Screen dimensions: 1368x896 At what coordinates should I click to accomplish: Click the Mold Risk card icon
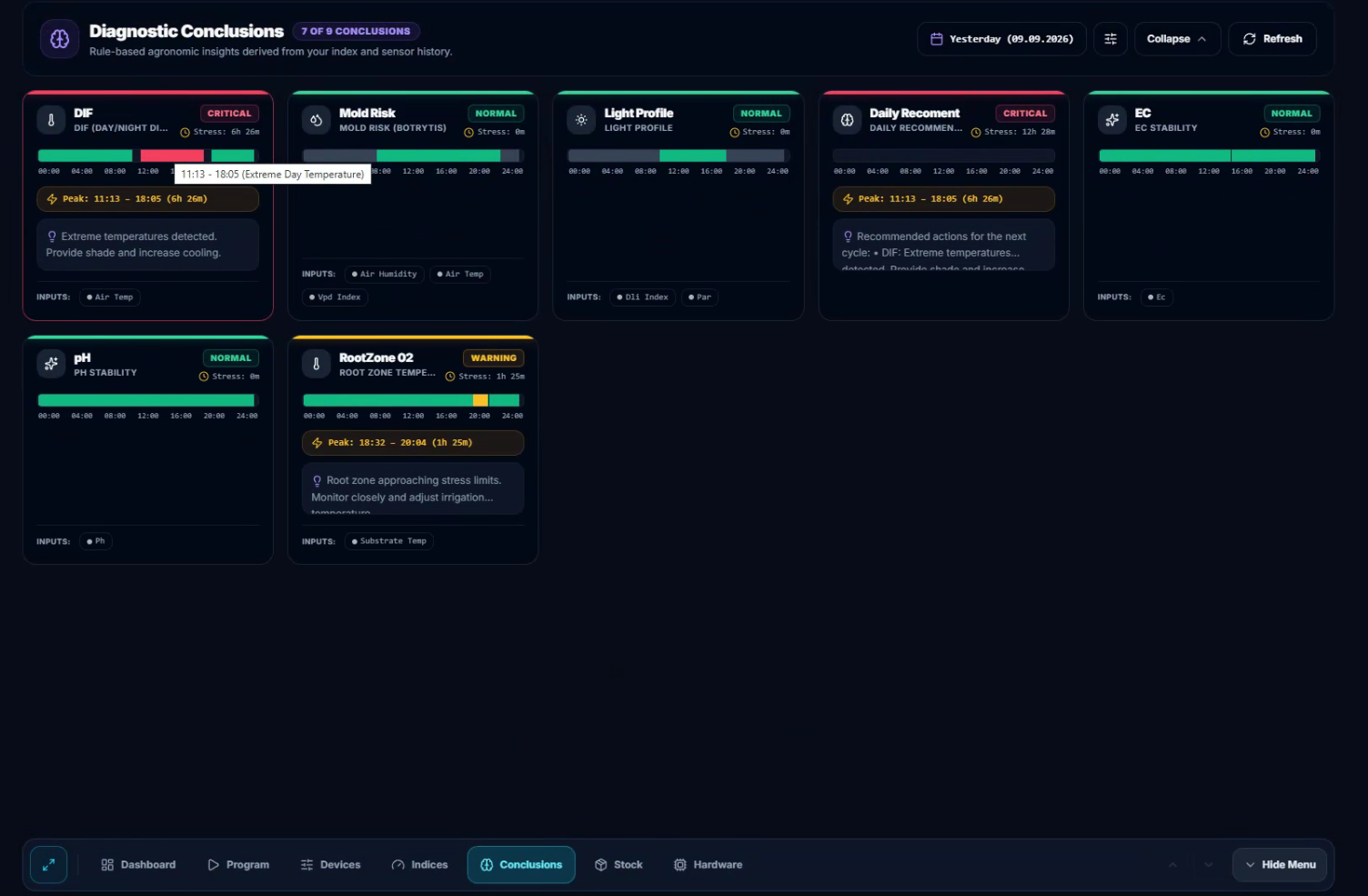coord(317,119)
